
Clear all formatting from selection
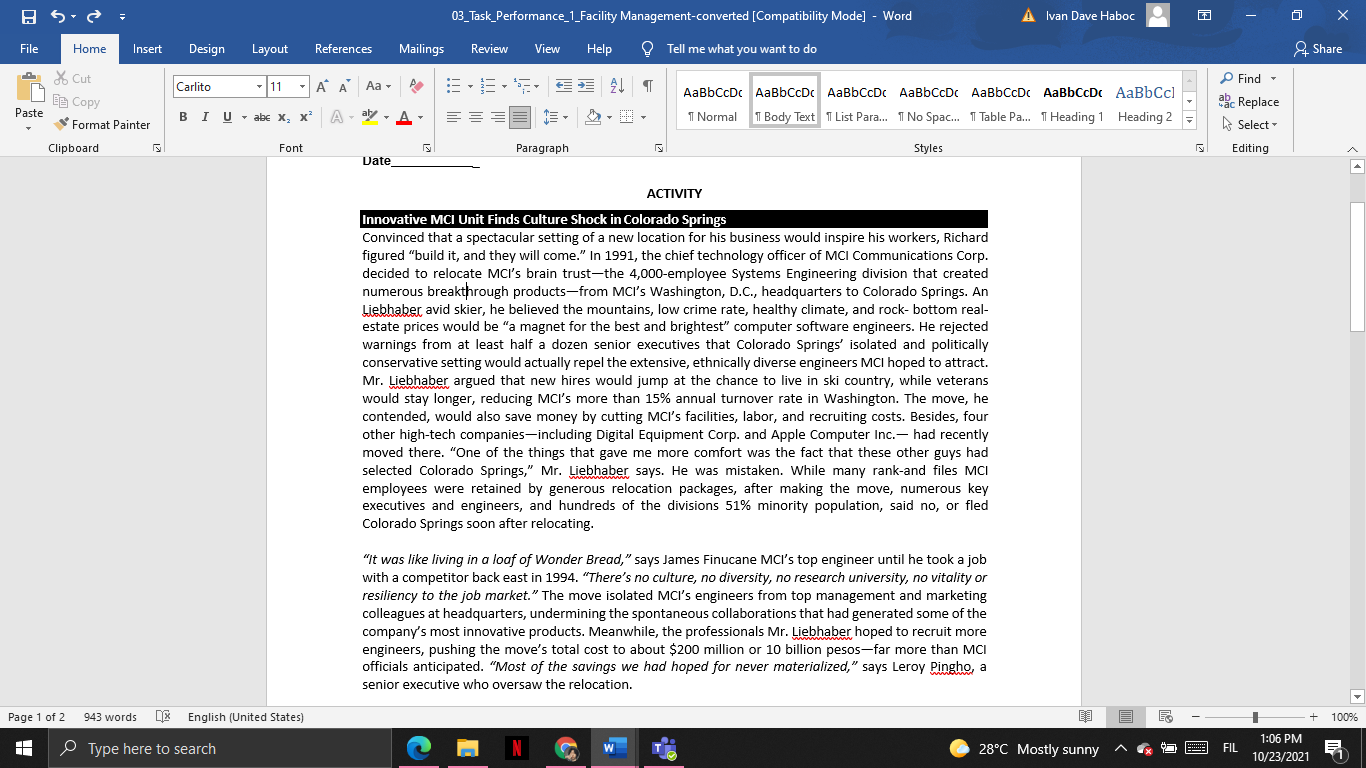click(417, 87)
